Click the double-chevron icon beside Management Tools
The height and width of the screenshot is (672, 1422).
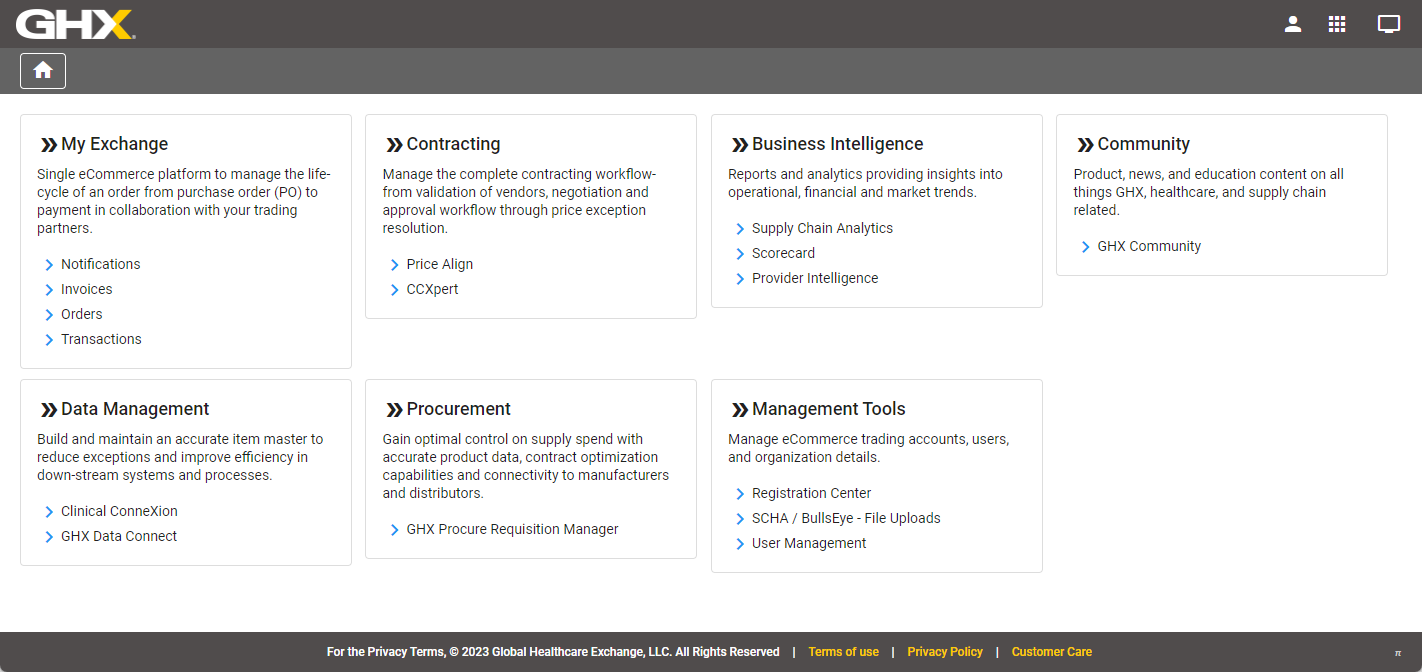click(x=740, y=410)
